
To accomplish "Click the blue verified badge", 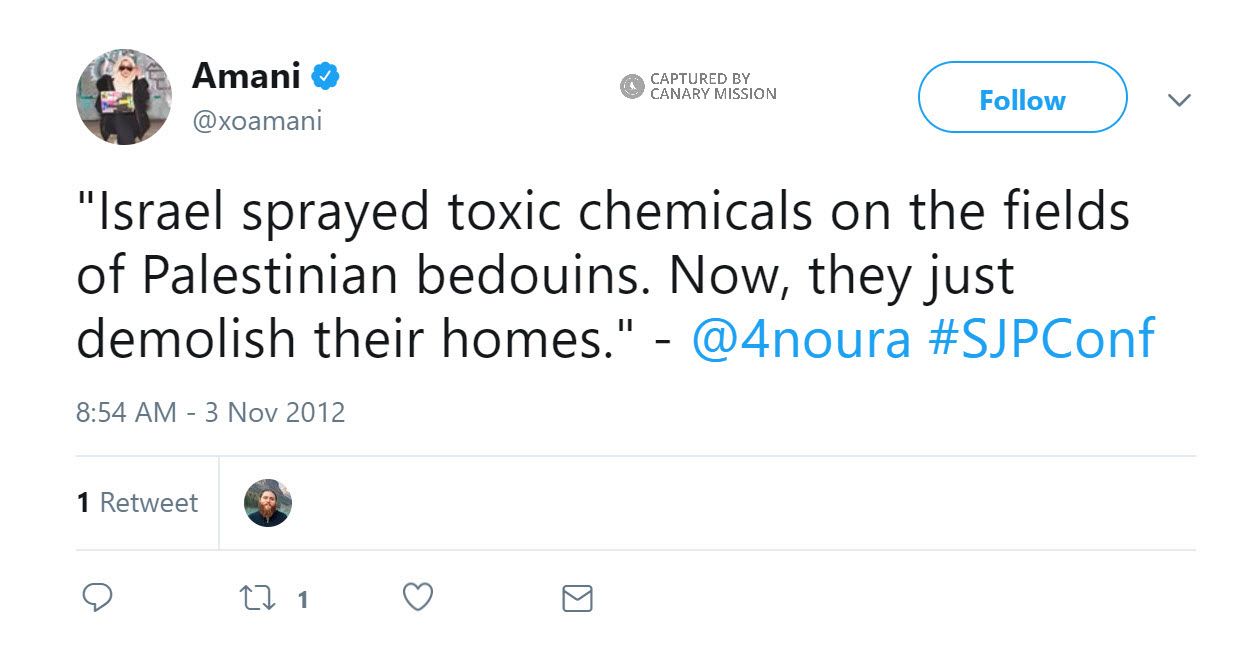I will tap(326, 75).
